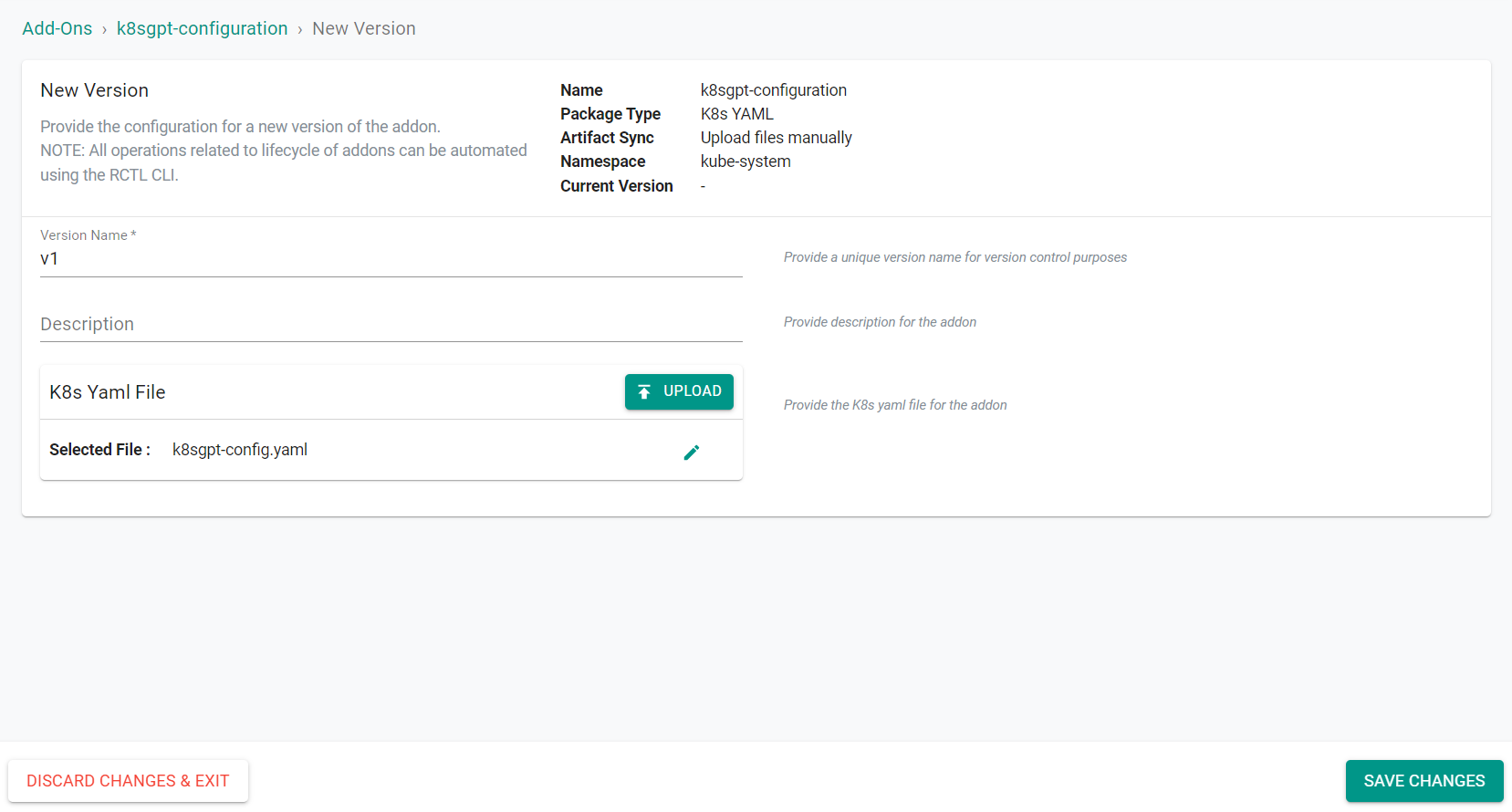This screenshot has width=1512, height=812.
Task: Click the New Version panel heading
Action: coord(95,90)
